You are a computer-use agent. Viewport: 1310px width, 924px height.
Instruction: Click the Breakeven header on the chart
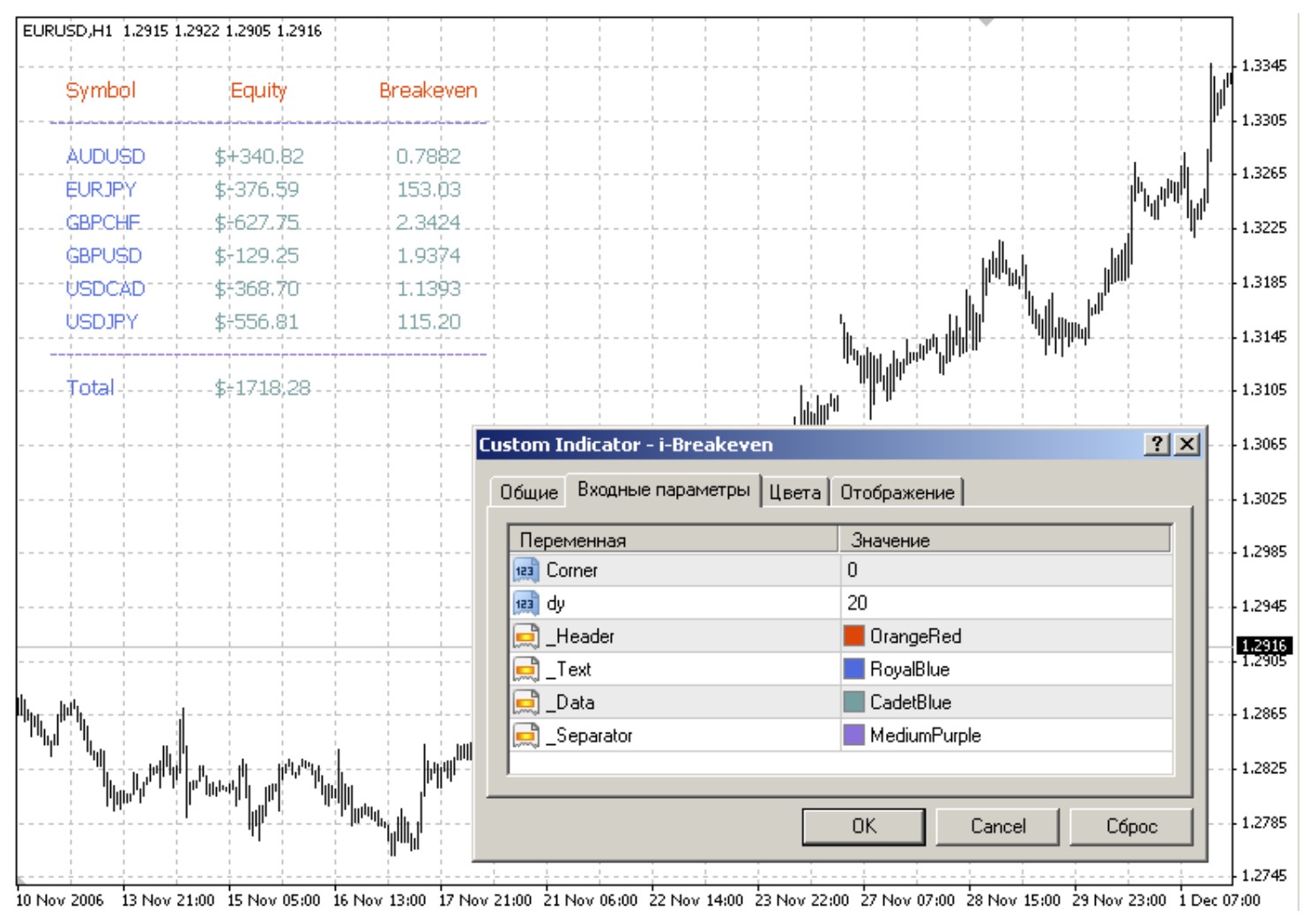[x=428, y=90]
